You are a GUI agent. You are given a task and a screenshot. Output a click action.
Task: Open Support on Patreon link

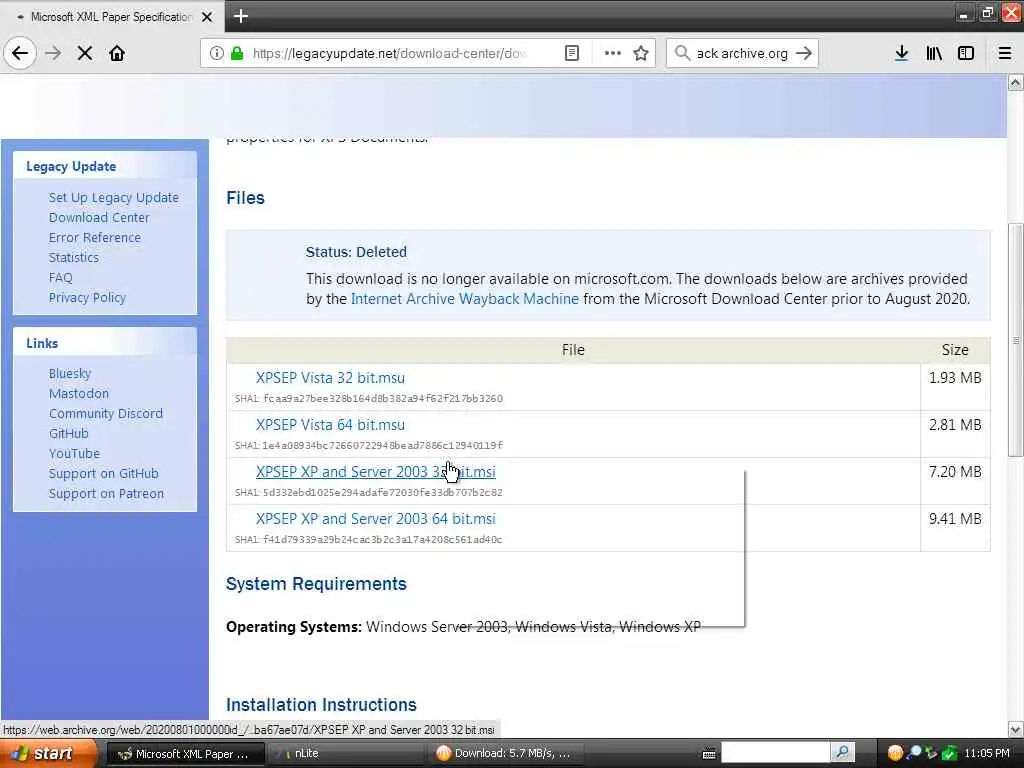(106, 494)
